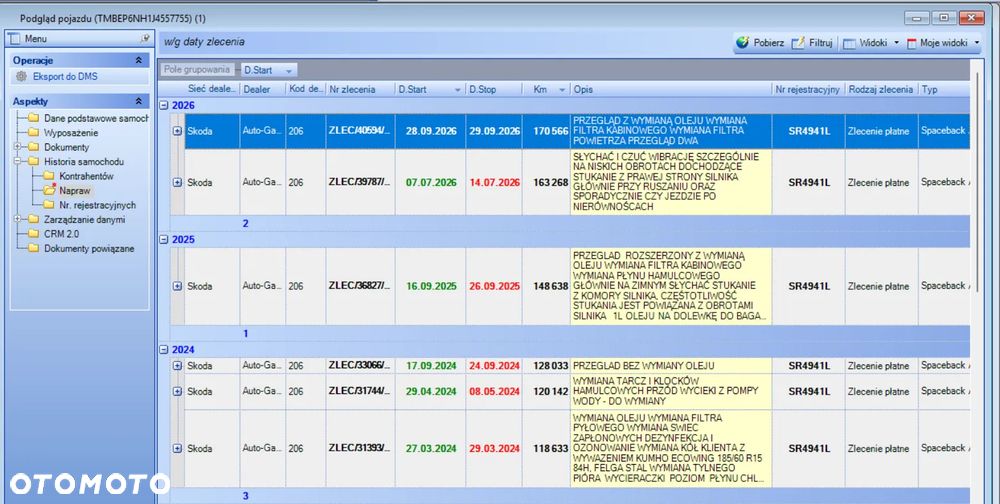Click the window maximize button
Image resolution: width=1000 pixels, height=504 pixels.
944,18
